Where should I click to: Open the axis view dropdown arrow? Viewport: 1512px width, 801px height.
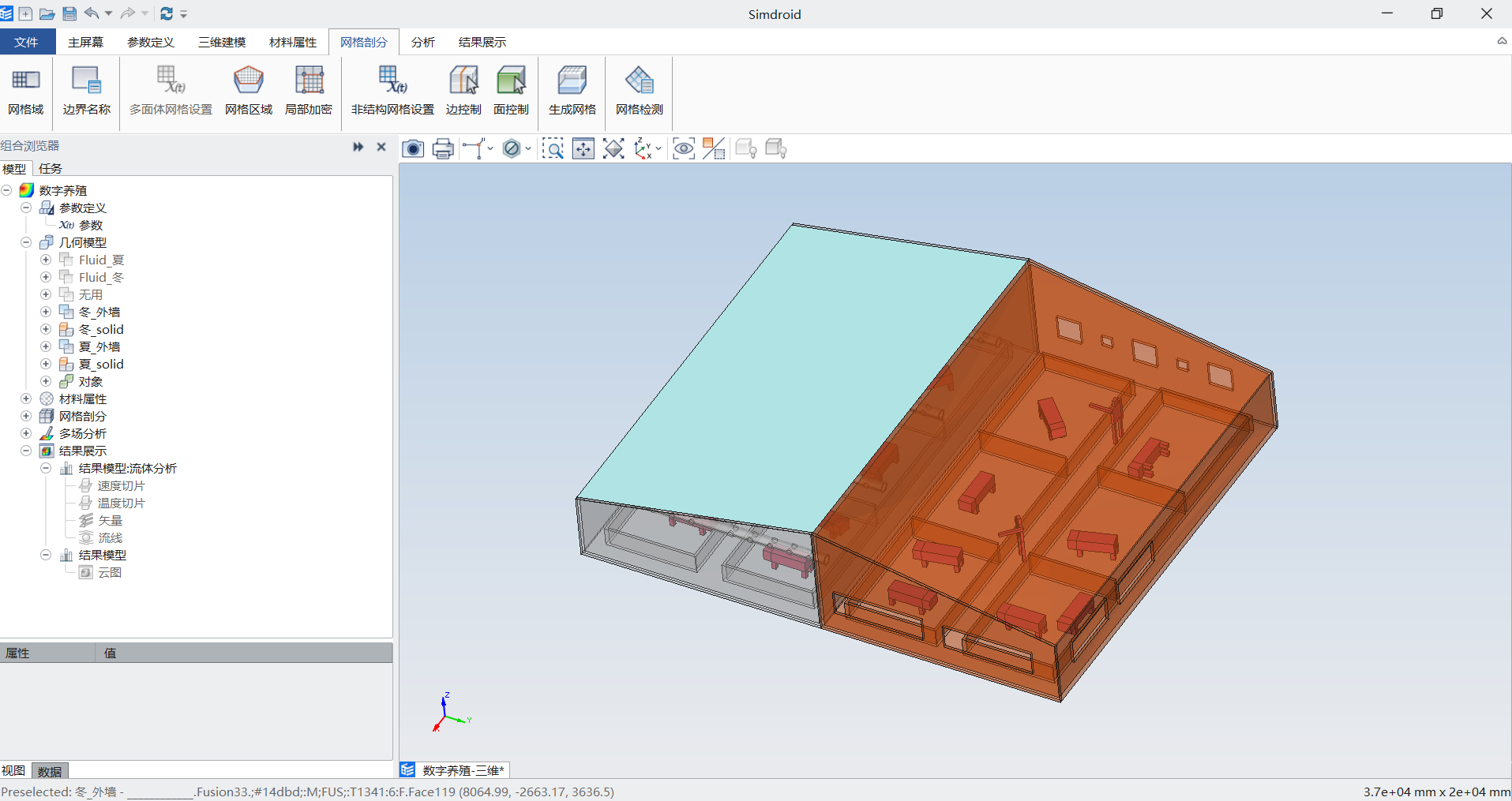(x=658, y=148)
